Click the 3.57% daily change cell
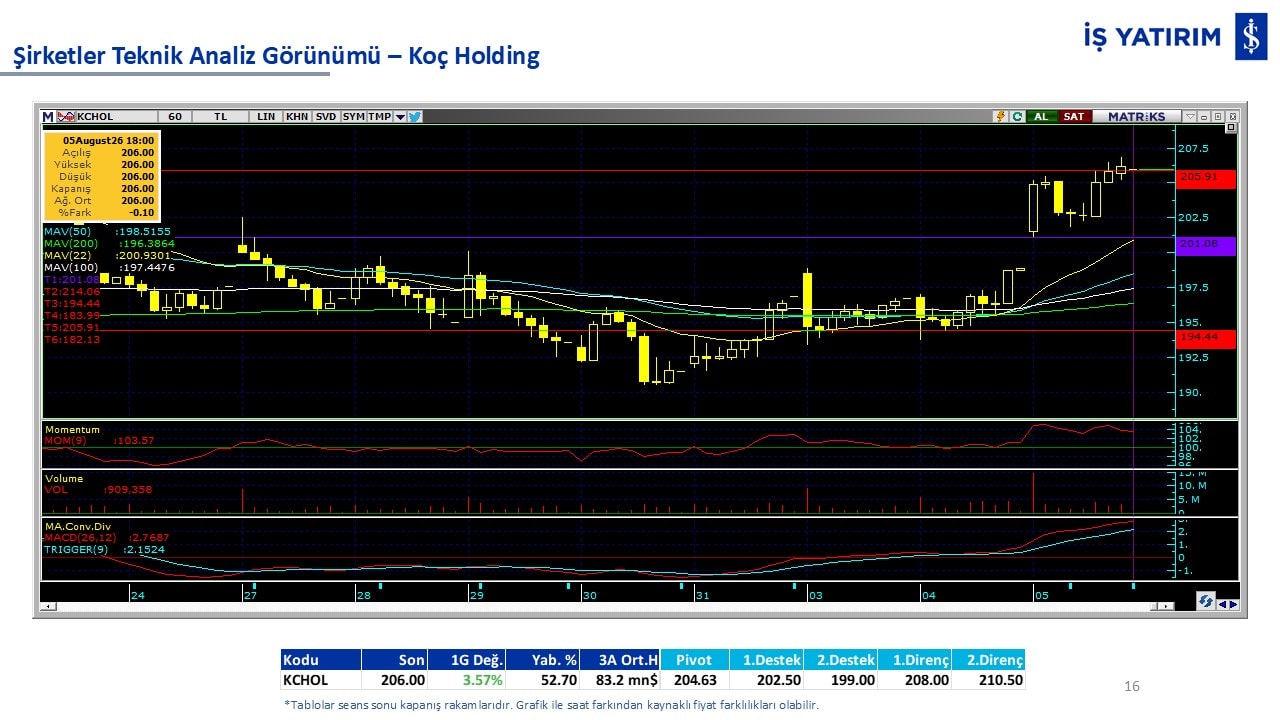The width and height of the screenshot is (1280, 720). pyautogui.click(x=466, y=680)
